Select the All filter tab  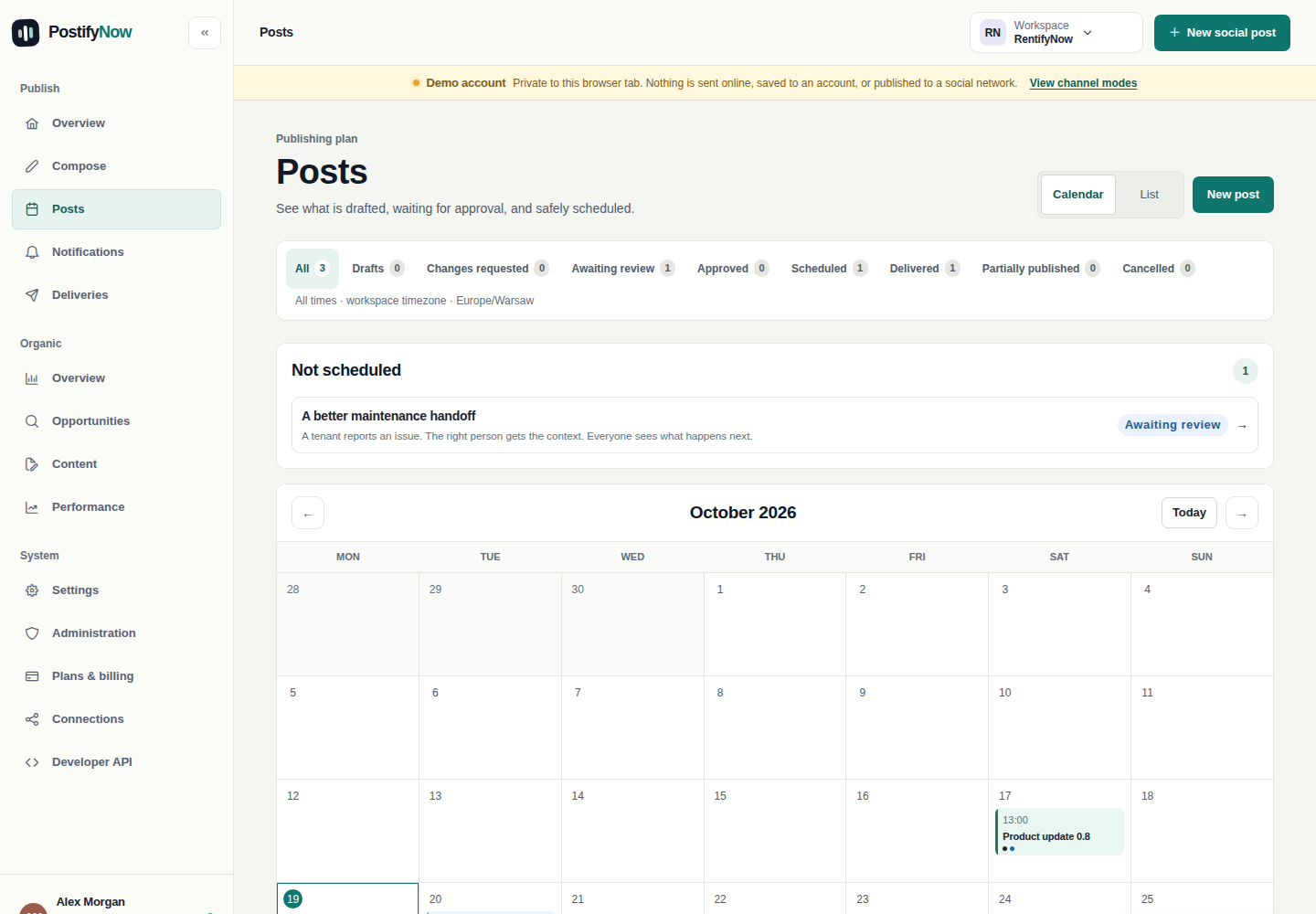pyautogui.click(x=313, y=269)
